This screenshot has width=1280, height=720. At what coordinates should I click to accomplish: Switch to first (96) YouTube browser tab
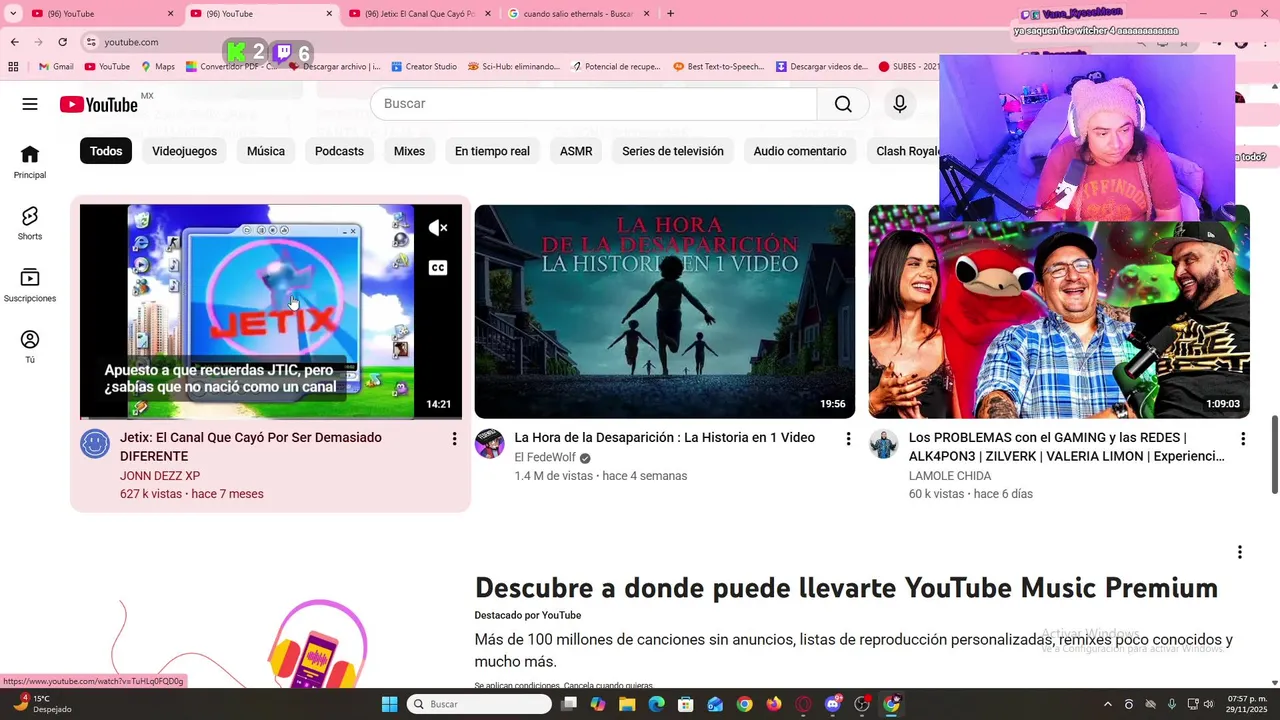click(102, 14)
